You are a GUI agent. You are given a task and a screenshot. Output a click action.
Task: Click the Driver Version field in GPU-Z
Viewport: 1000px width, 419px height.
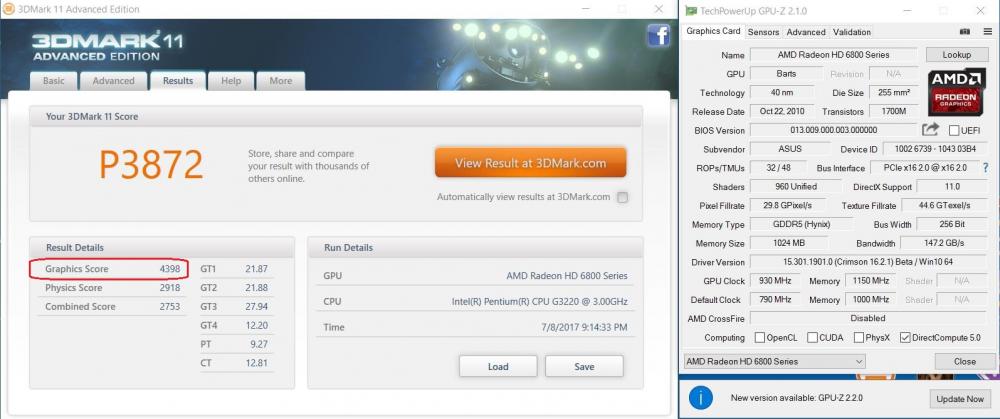(x=870, y=262)
